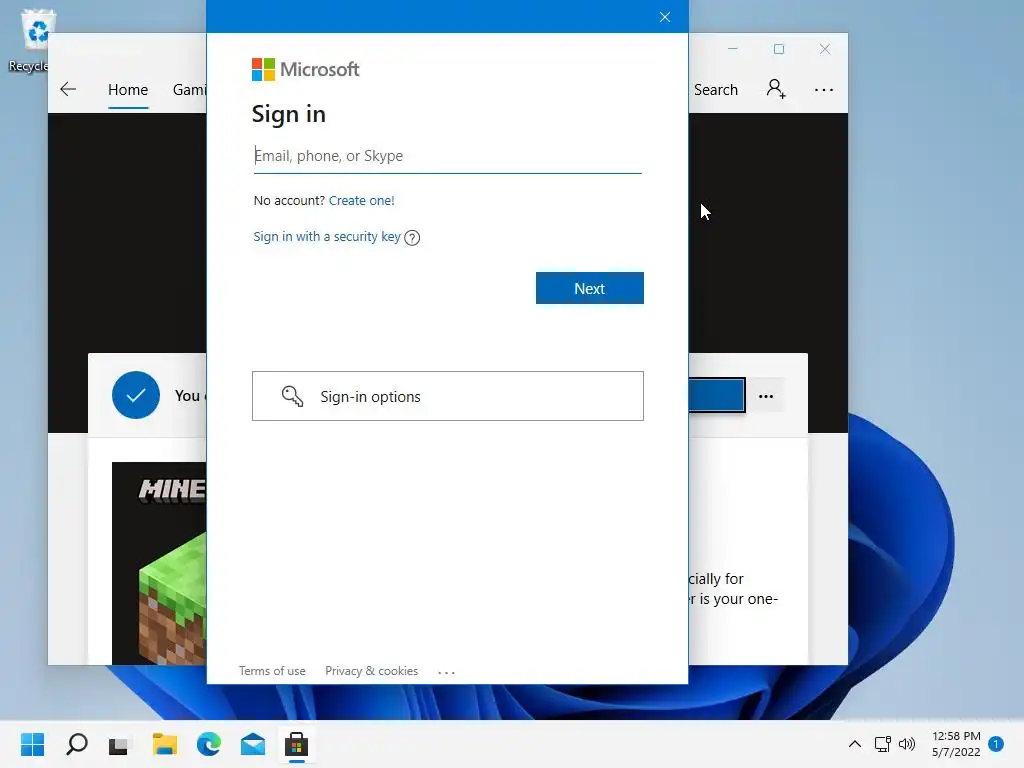
Task: Open the Minecraft thumbnail in Store
Action: tap(159, 563)
